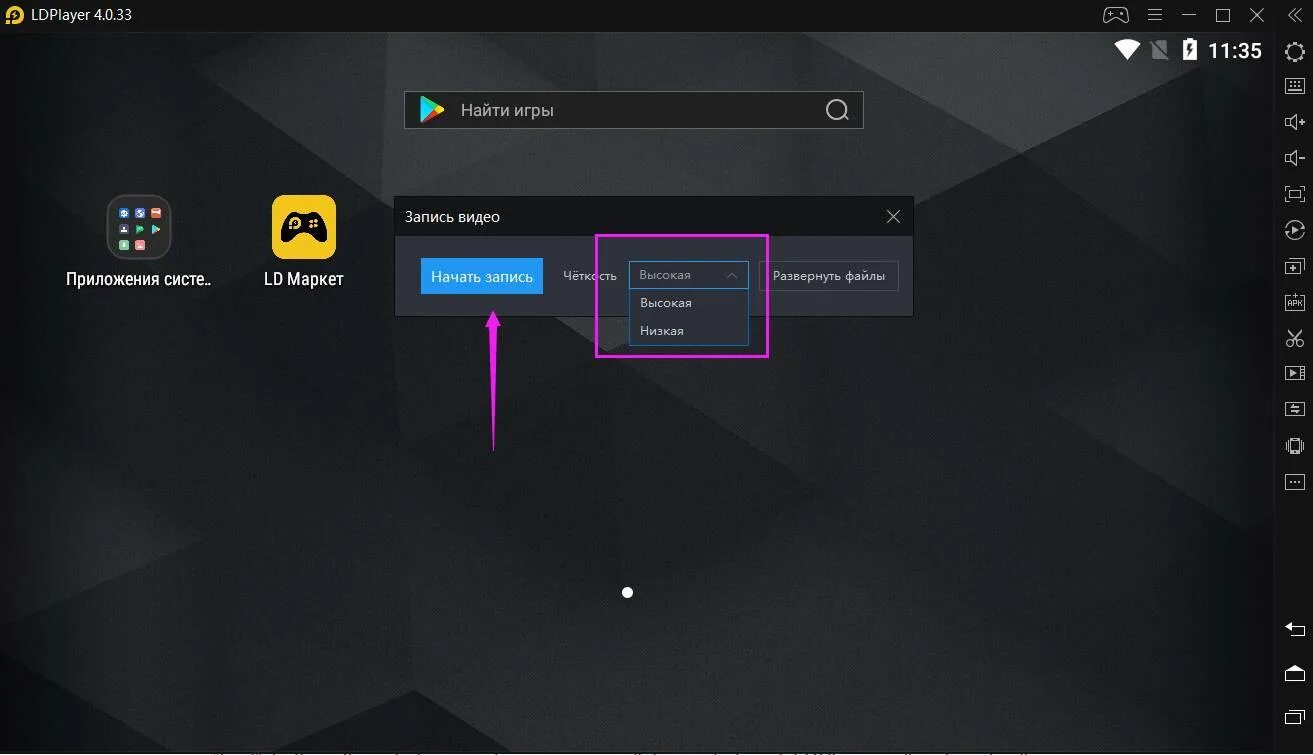
Task: Install an APK via sidebar icon
Action: pos(1295,302)
